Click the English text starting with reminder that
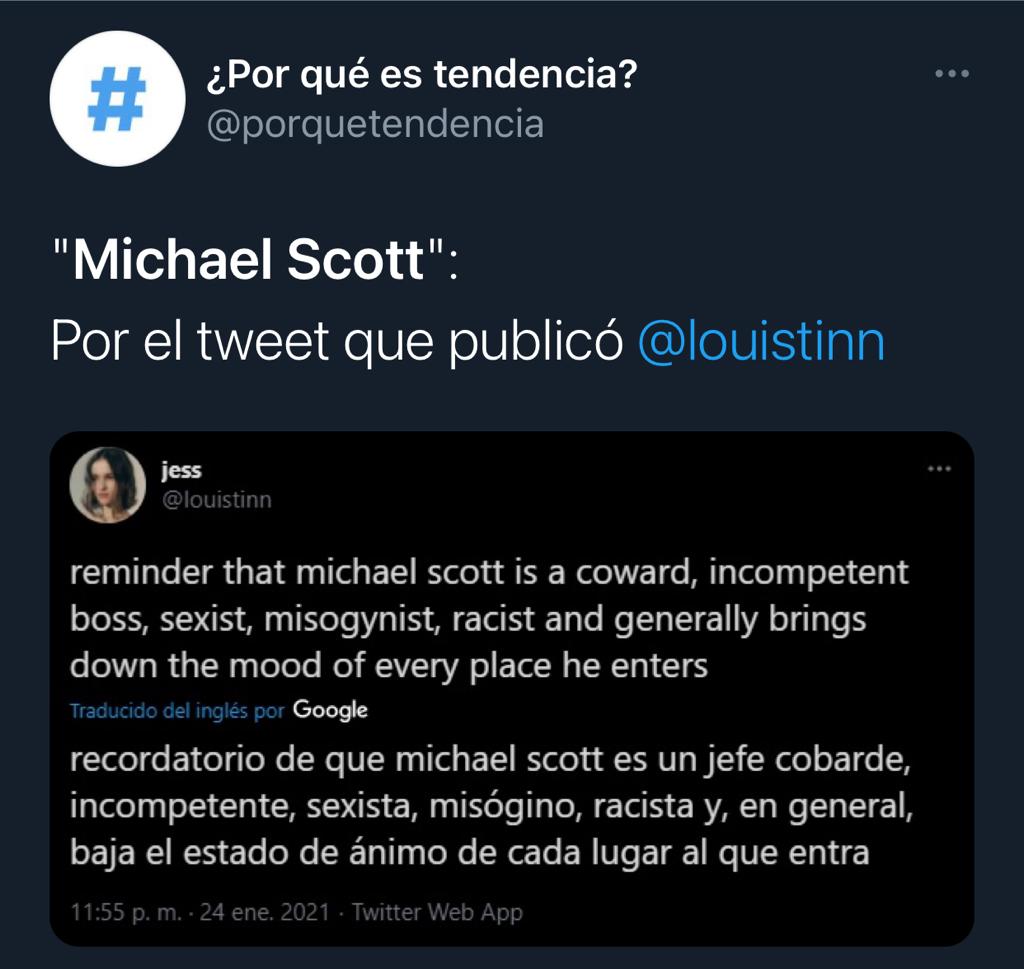 [x=488, y=618]
